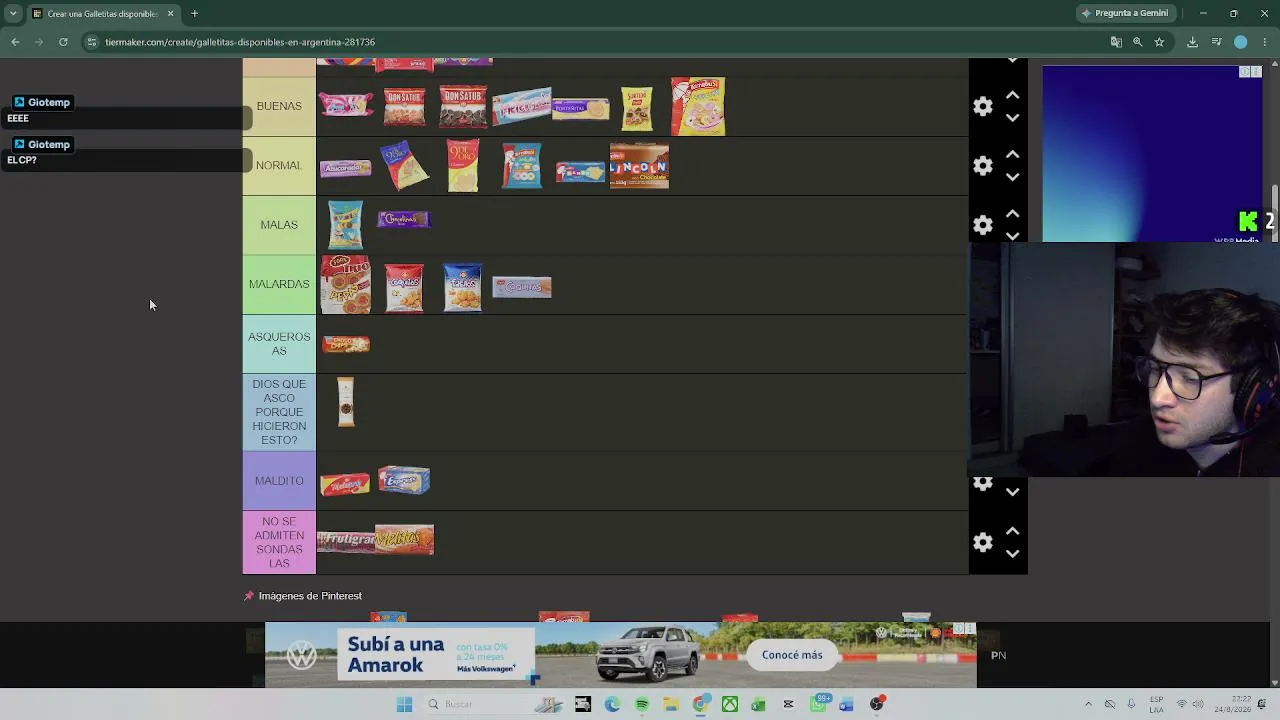
Task: Move the BUENAS tier down
Action: click(1012, 117)
